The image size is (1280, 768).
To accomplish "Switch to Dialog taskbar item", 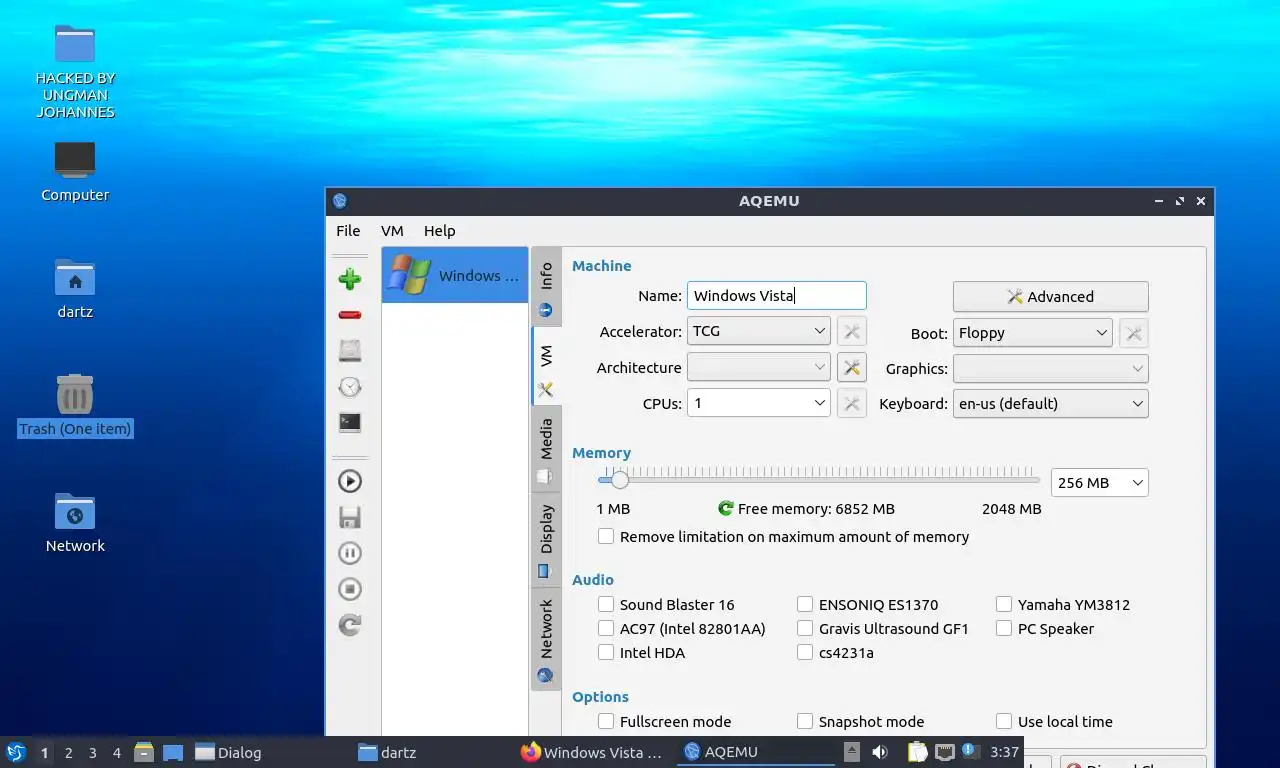I will tap(270, 752).
